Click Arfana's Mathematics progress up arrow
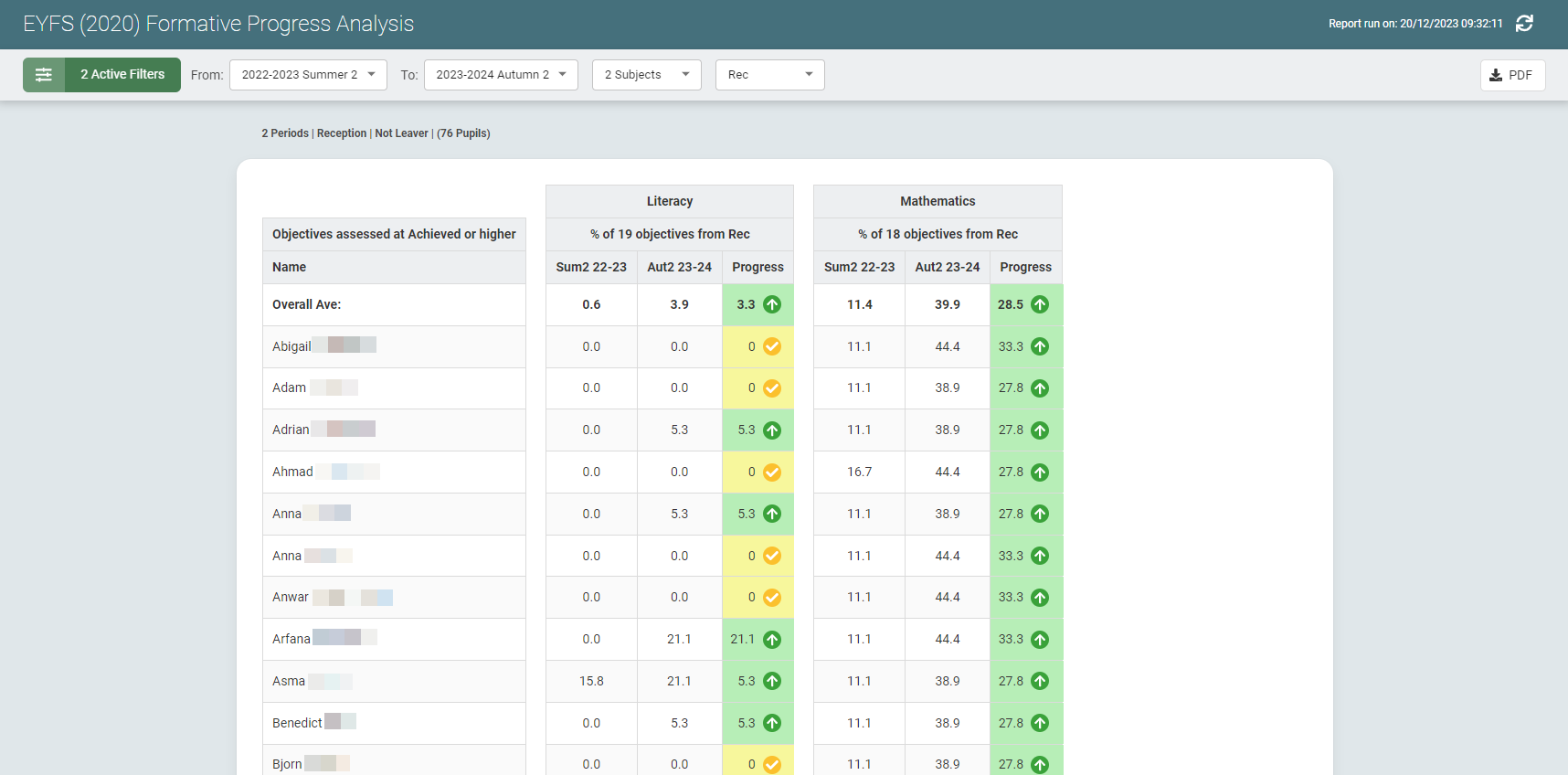The height and width of the screenshot is (775, 1568). click(1040, 640)
